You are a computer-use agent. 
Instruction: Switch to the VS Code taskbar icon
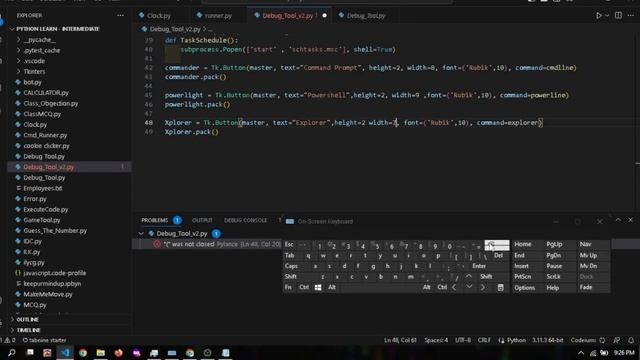[x=65, y=353]
